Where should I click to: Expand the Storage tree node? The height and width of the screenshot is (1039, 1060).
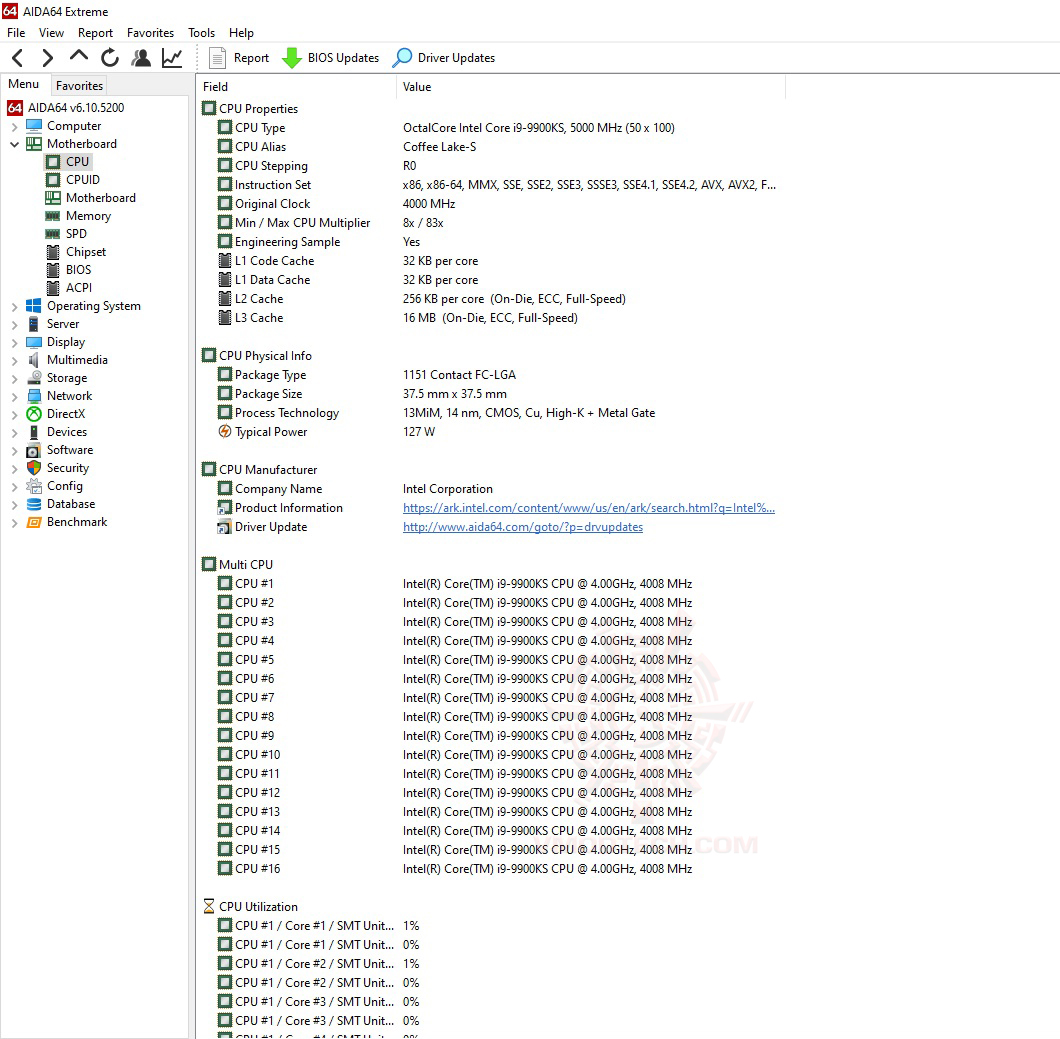click(14, 379)
